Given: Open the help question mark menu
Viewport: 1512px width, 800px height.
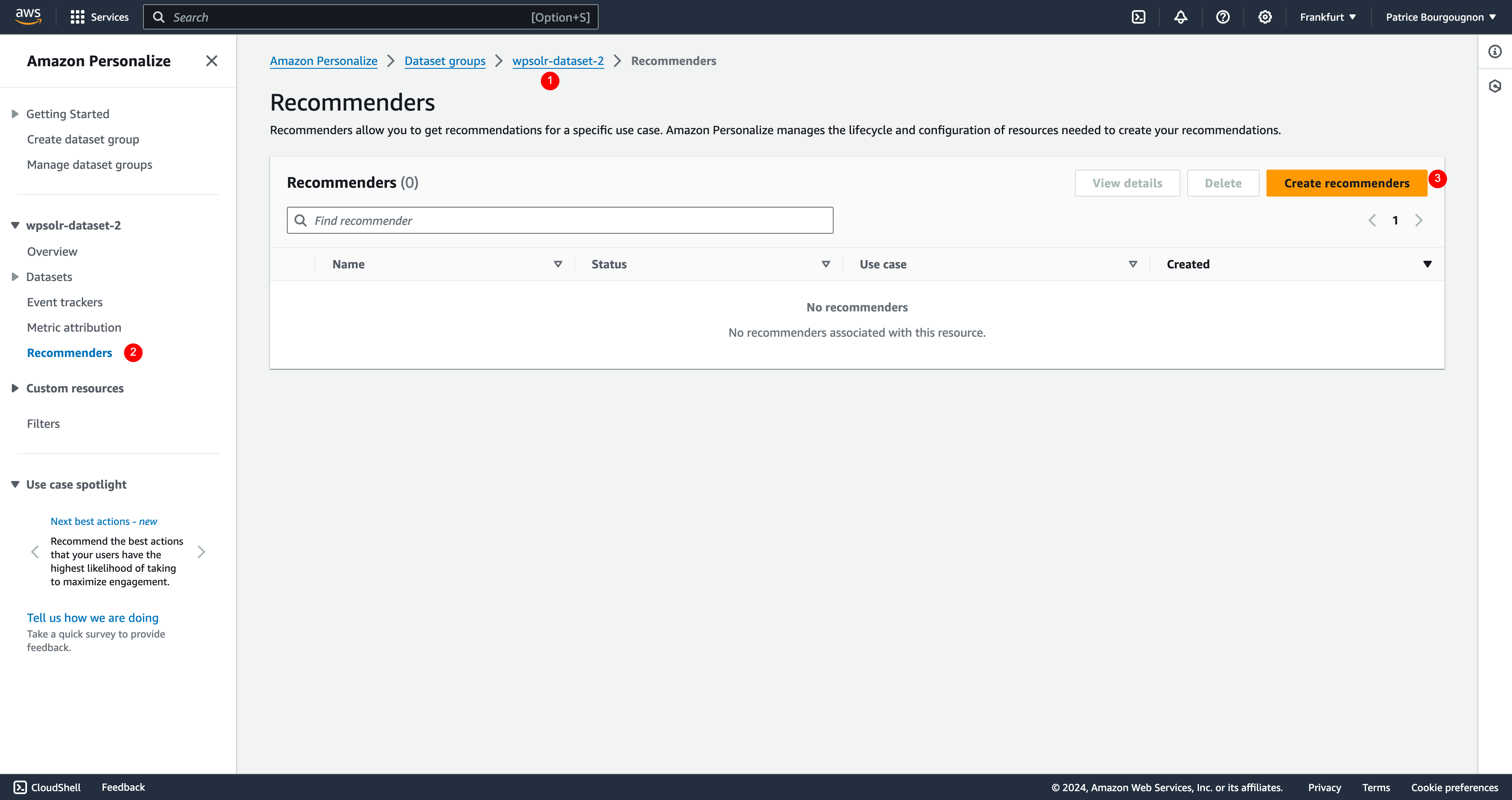Looking at the screenshot, I should point(1223,17).
